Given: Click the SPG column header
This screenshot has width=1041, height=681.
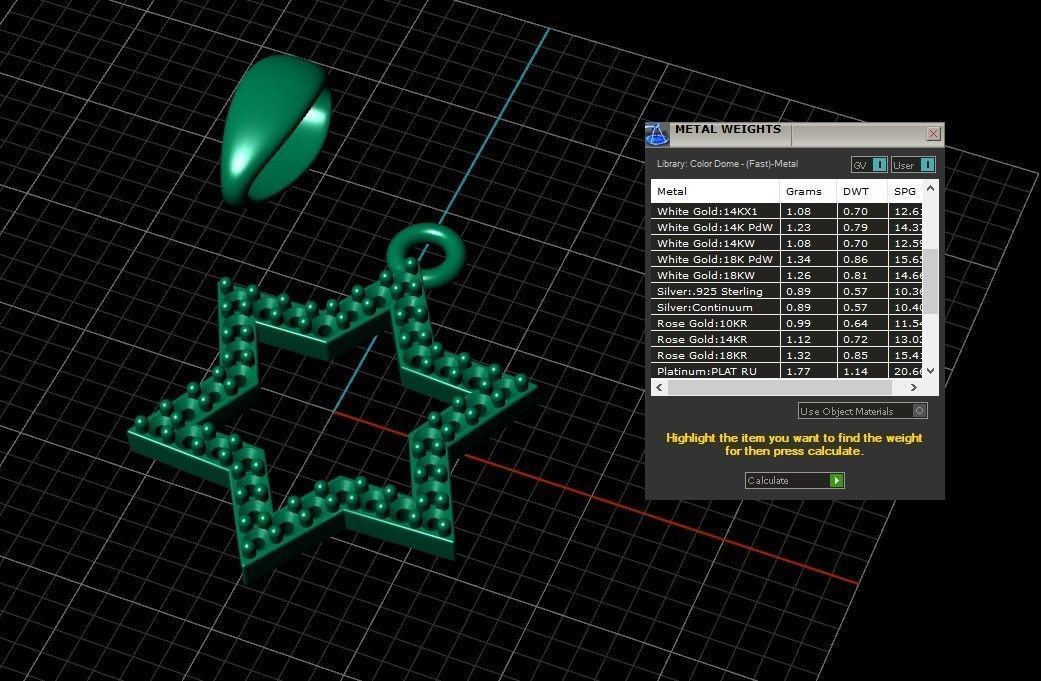Looking at the screenshot, I should pos(906,191).
